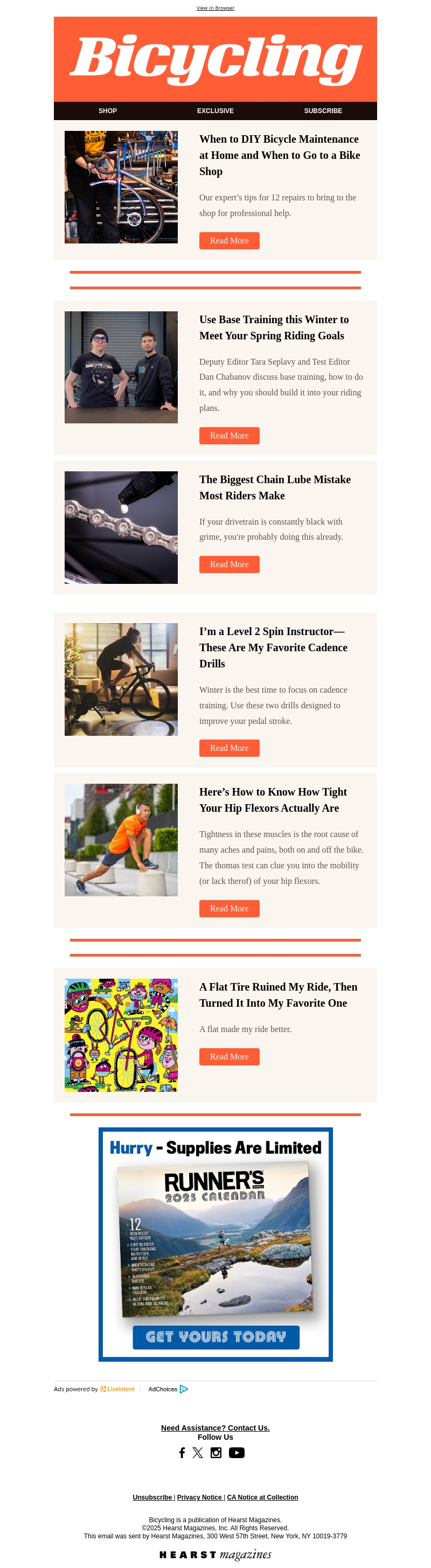Click the Unsubscribe link

tap(153, 1497)
